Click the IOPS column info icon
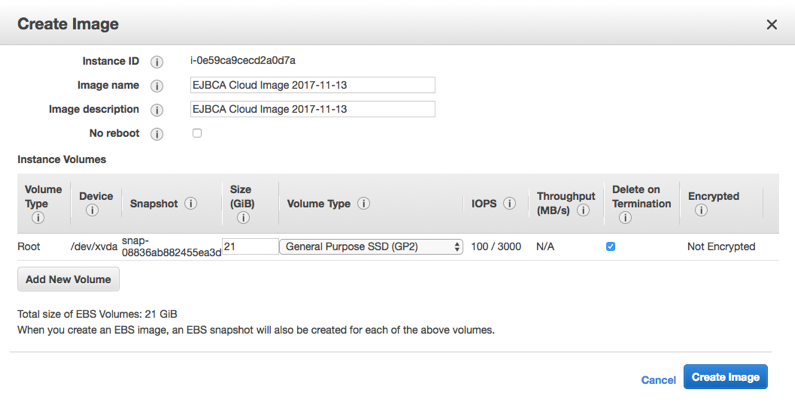This screenshot has width=795, height=402. tap(510, 204)
